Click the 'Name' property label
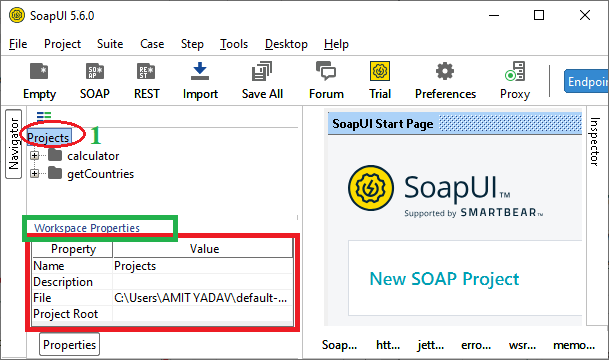Image resolution: width=609 pixels, height=361 pixels. tap(49, 266)
